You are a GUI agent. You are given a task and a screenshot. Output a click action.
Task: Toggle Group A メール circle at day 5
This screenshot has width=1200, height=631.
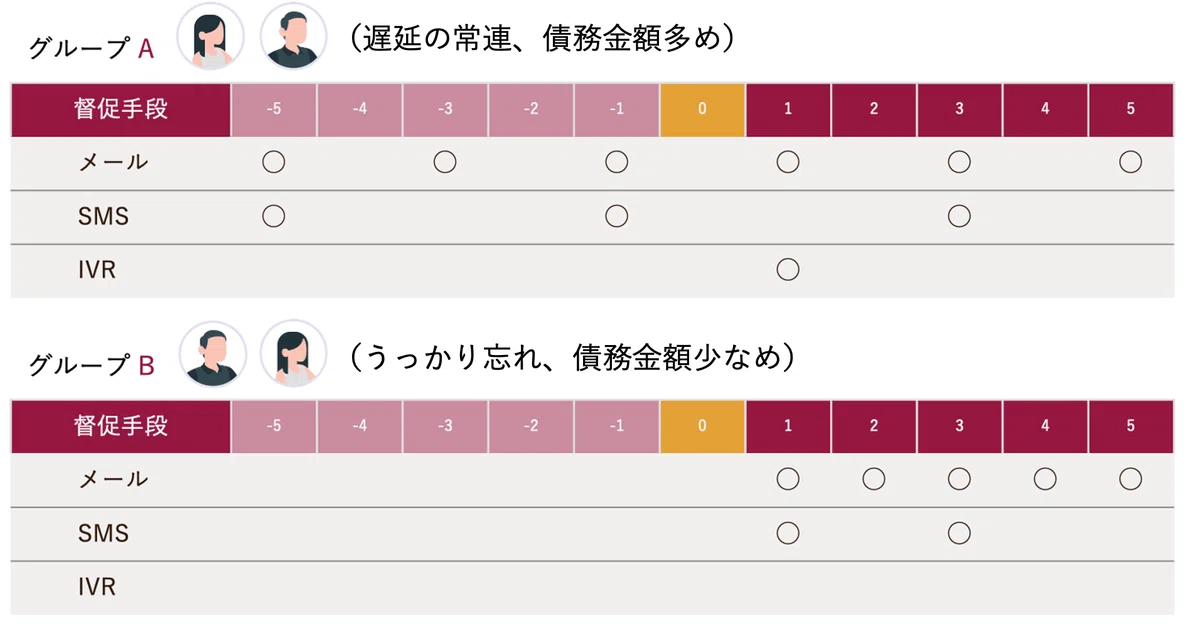tap(1131, 162)
